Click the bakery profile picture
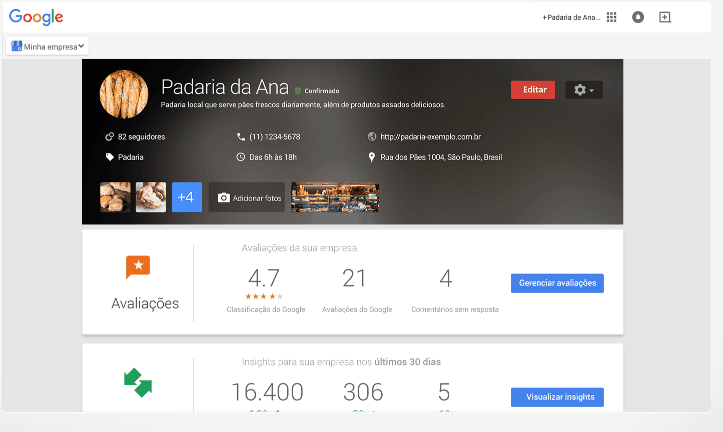This screenshot has width=723, height=432. click(x=124, y=95)
